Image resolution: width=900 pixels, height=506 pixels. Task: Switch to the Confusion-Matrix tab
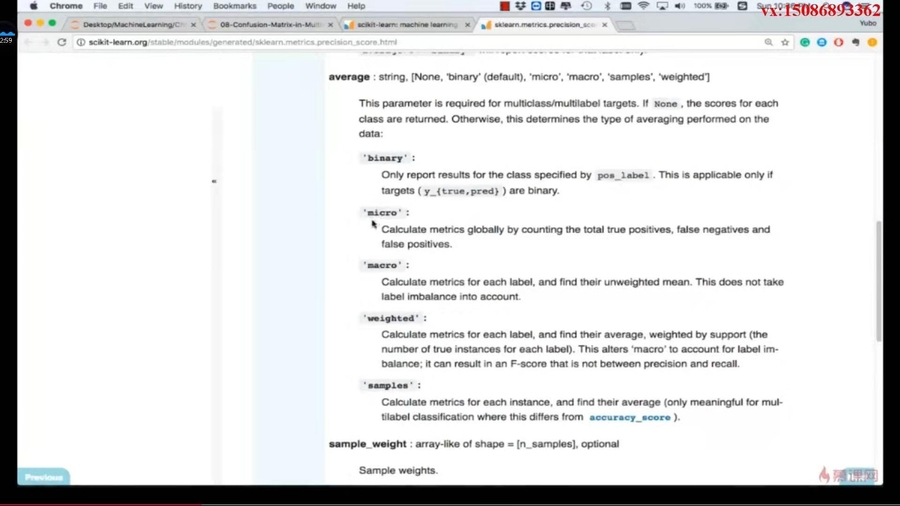[x=269, y=25]
